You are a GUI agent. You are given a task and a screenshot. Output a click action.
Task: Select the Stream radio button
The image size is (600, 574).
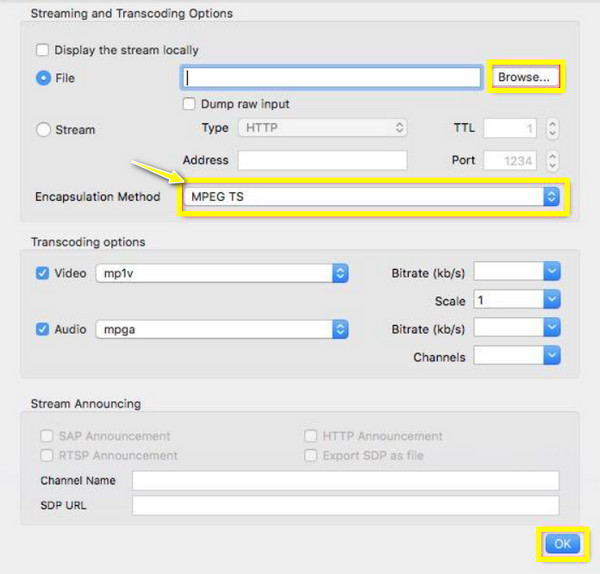coord(43,129)
